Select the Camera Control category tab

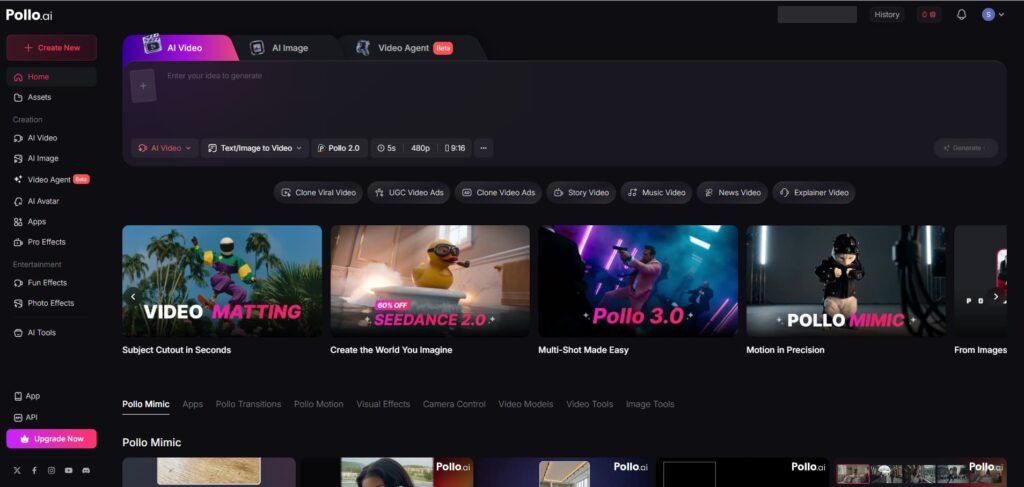tap(455, 404)
